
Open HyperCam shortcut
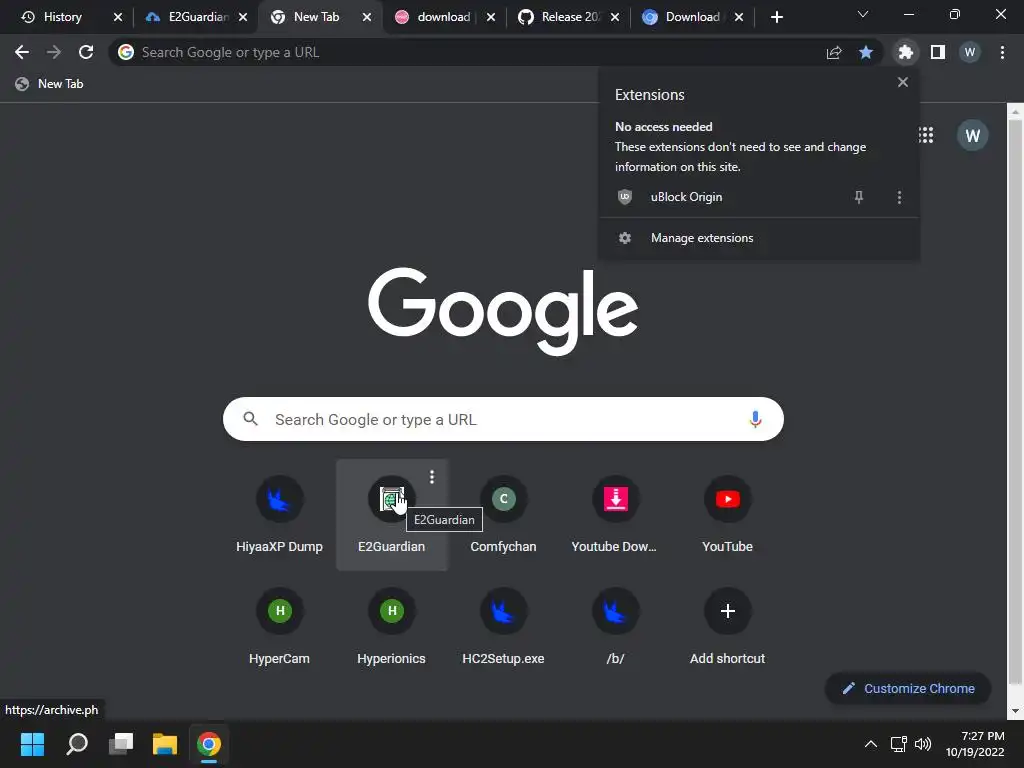[x=280, y=627]
